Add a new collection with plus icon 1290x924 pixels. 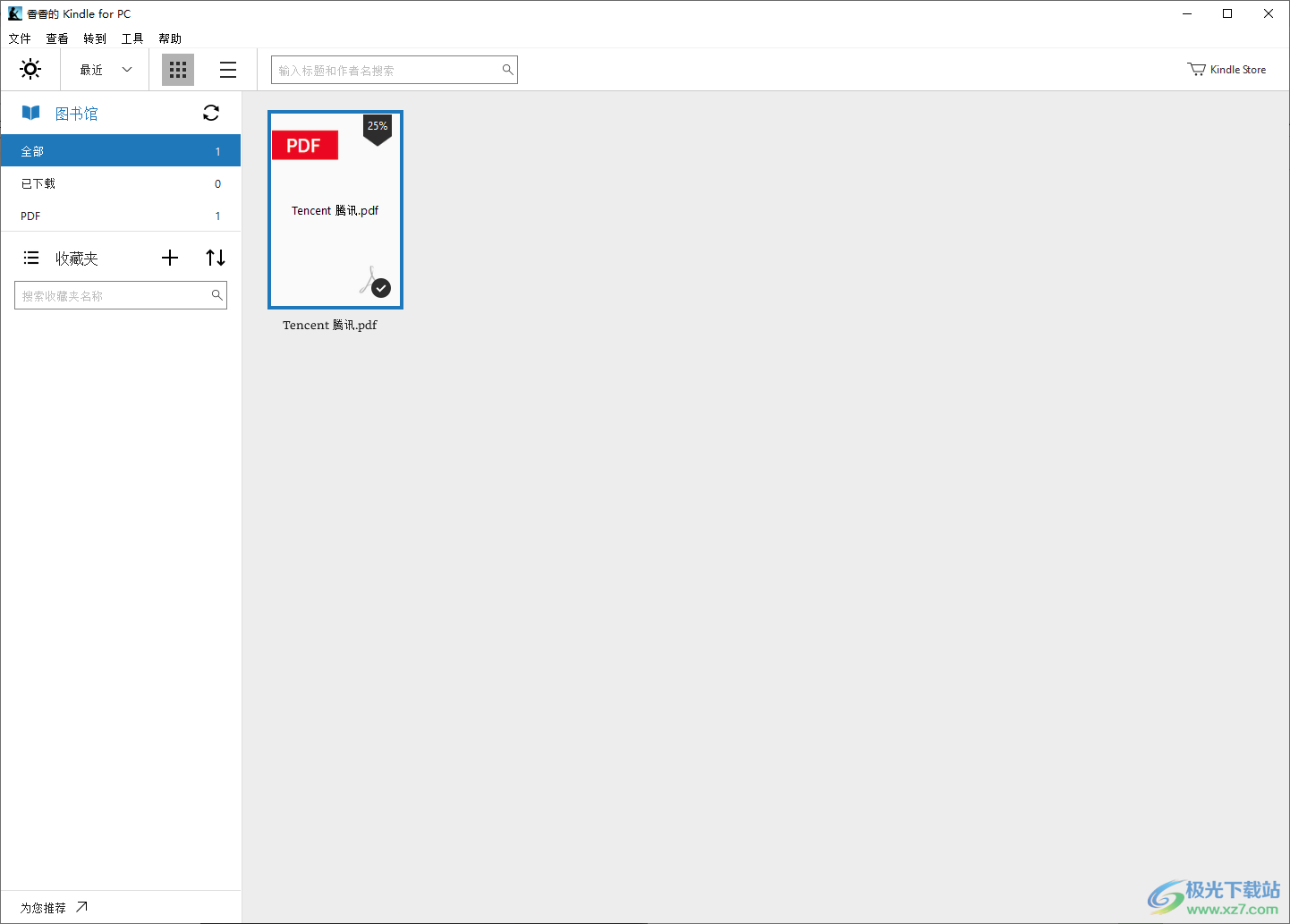click(170, 258)
